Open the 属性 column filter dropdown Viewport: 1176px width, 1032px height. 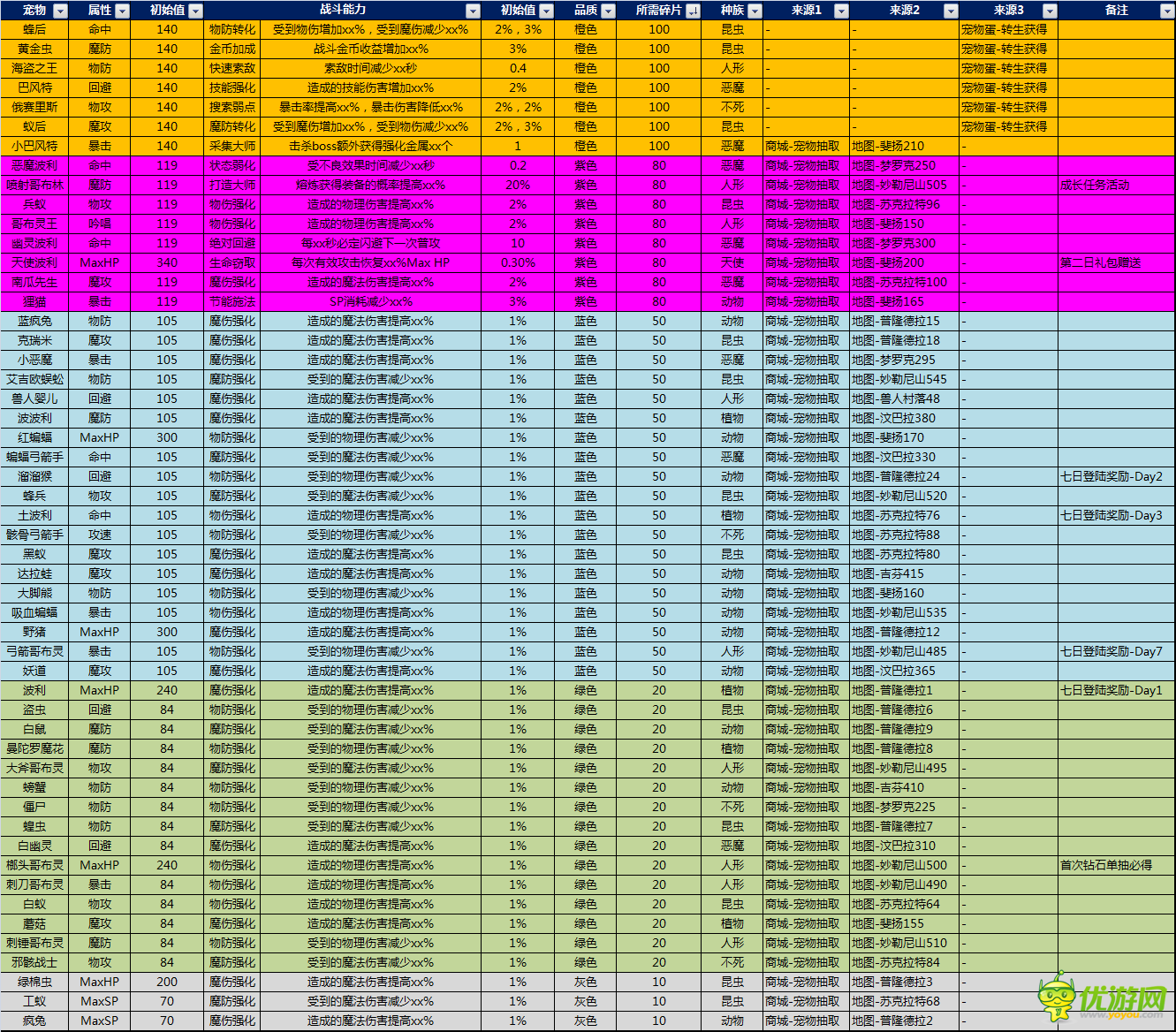(x=122, y=11)
